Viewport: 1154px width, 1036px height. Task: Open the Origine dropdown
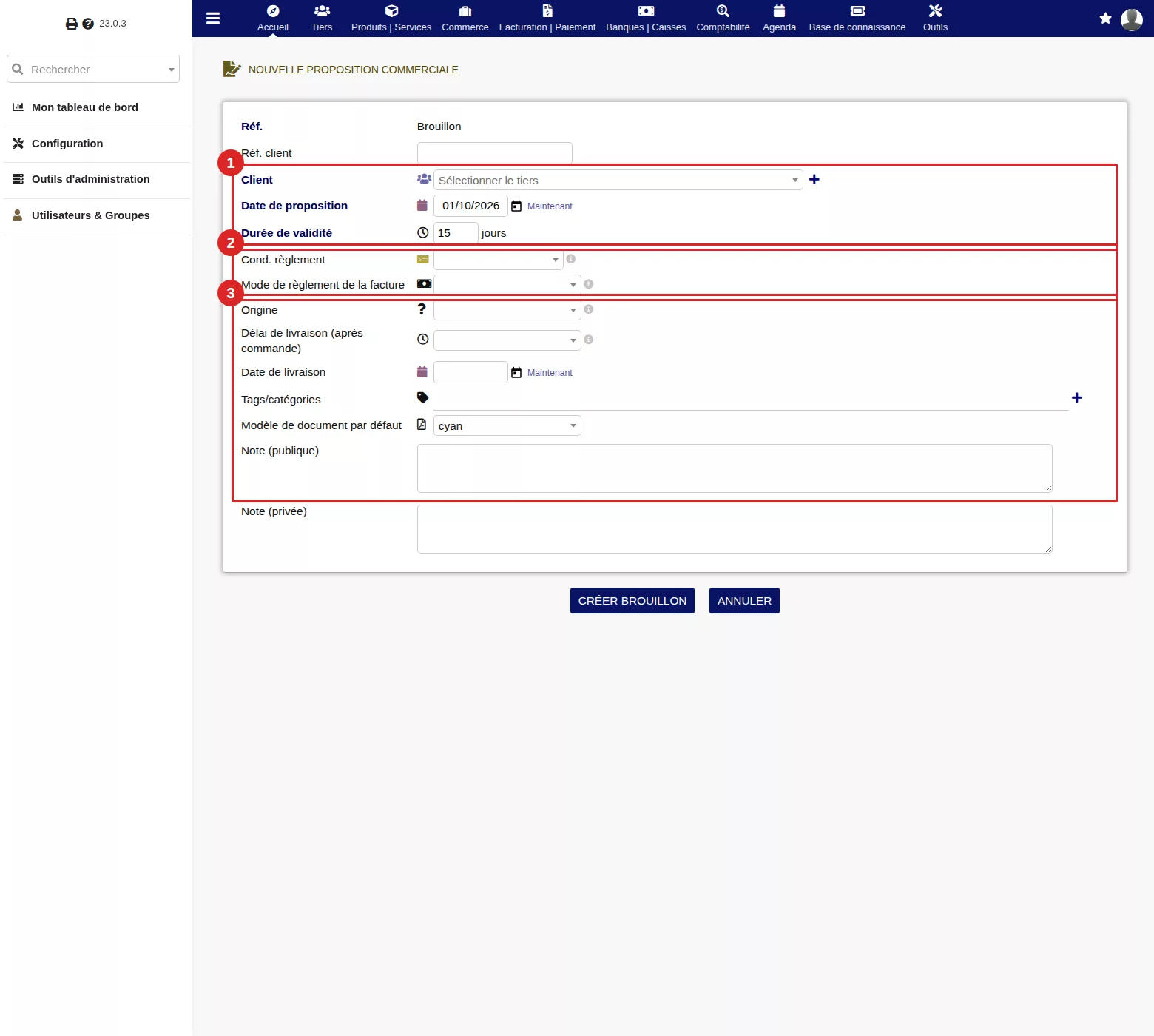507,310
